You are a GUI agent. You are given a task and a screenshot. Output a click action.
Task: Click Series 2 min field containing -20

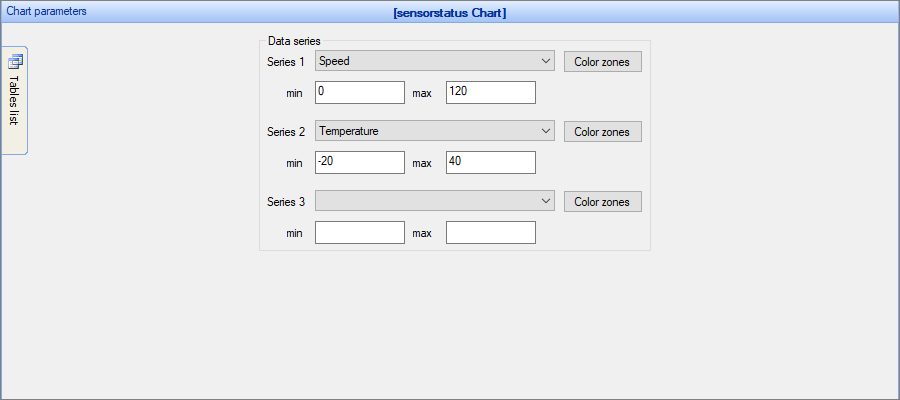pyautogui.click(x=360, y=162)
